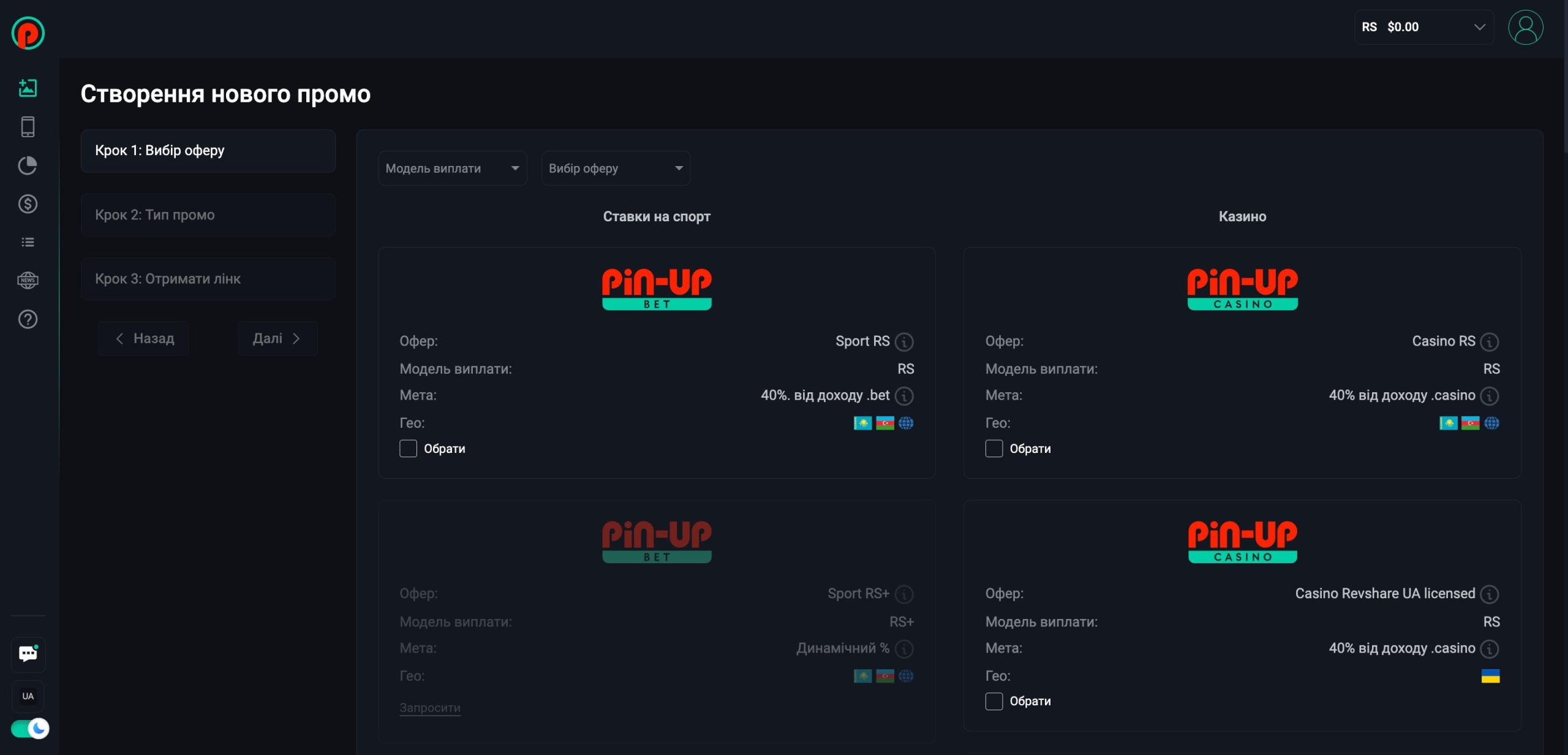Open the dollar payments sidebar icon
The image size is (1568, 755).
[x=28, y=204]
